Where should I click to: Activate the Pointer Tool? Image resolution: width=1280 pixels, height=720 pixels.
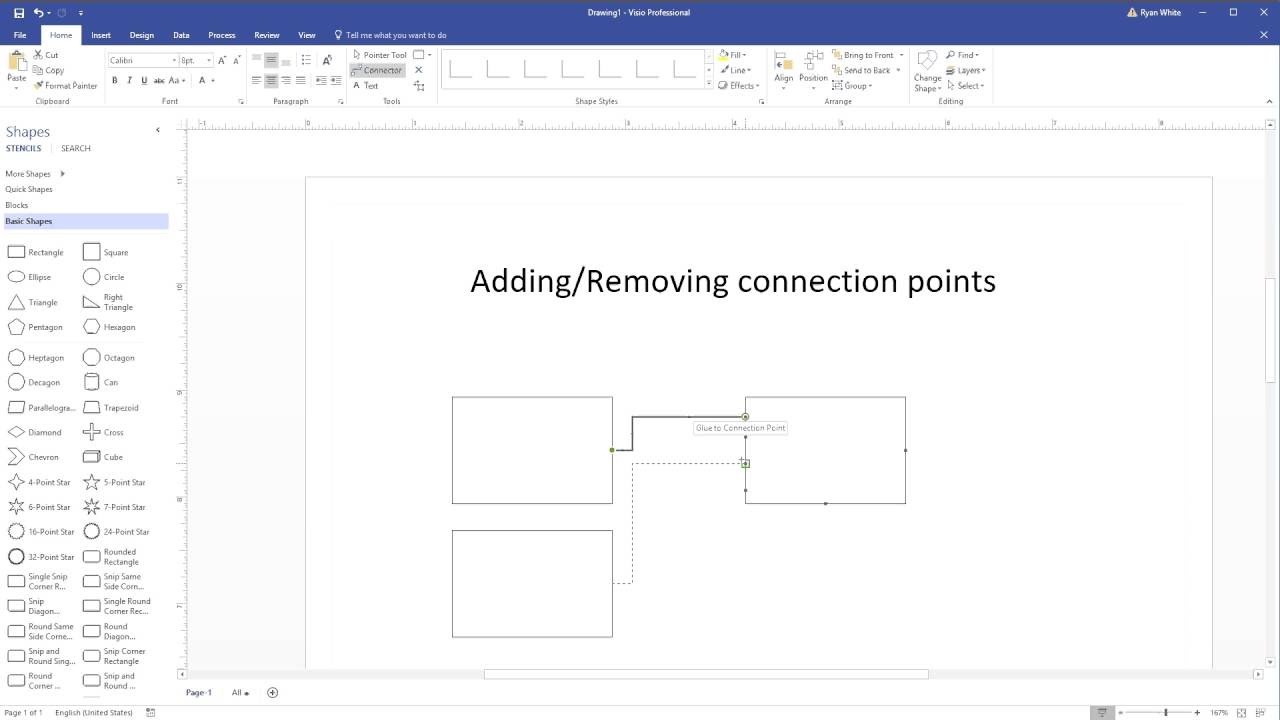coord(379,55)
